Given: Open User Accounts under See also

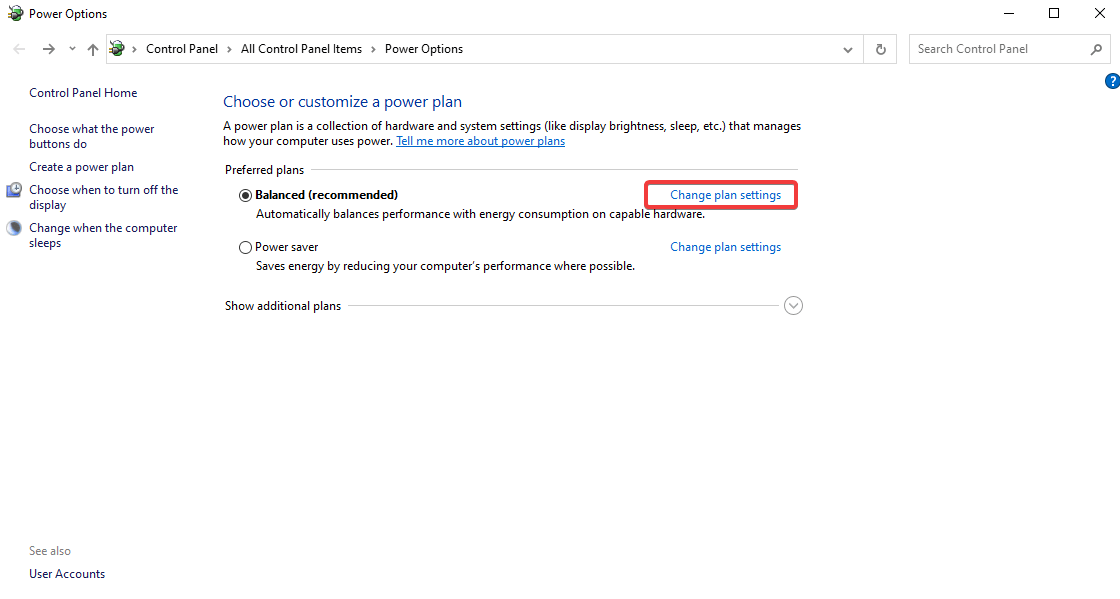Looking at the screenshot, I should click(x=67, y=573).
